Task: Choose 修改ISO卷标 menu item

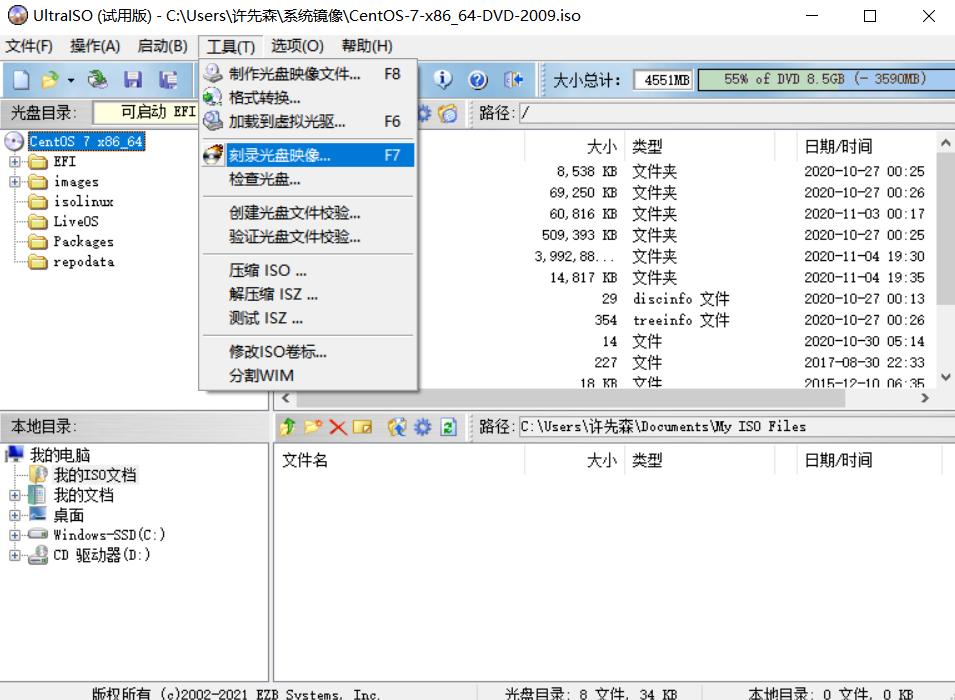Action: [x=308, y=352]
